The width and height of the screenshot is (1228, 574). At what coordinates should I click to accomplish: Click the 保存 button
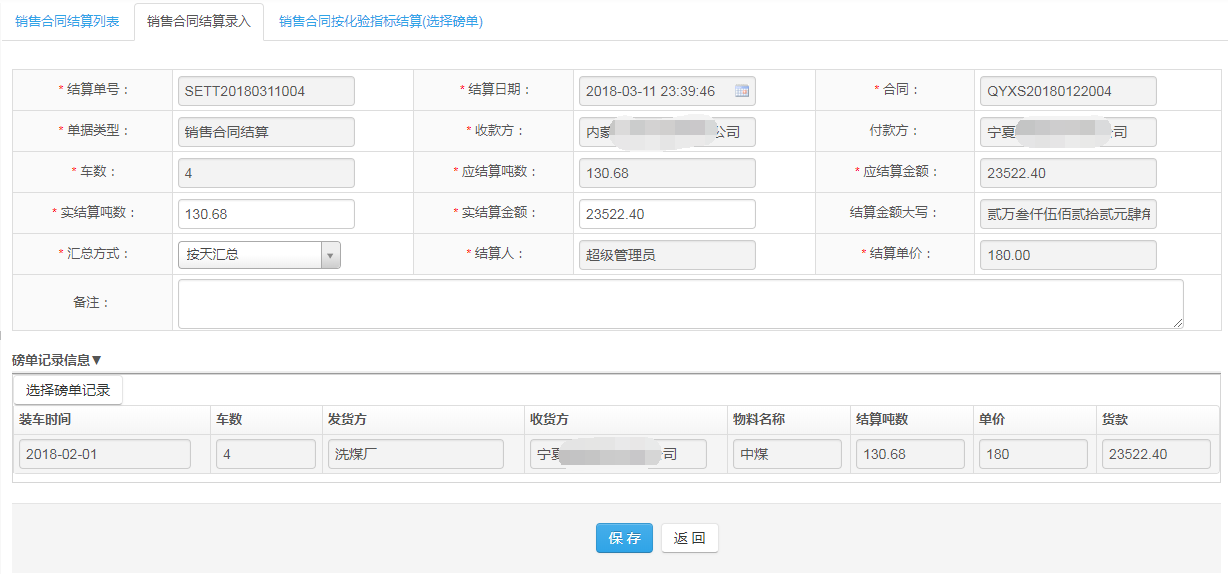tap(624, 538)
